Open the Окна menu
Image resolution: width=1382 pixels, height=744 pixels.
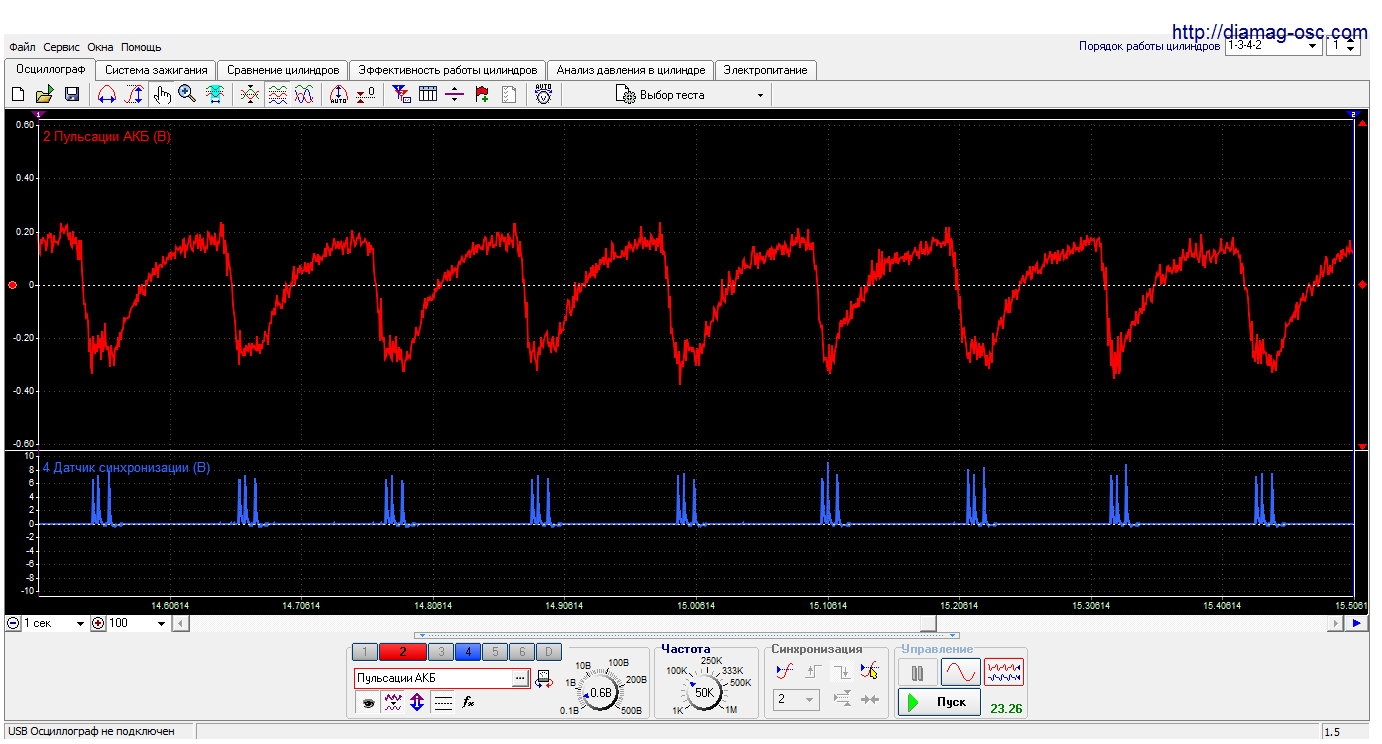click(100, 47)
